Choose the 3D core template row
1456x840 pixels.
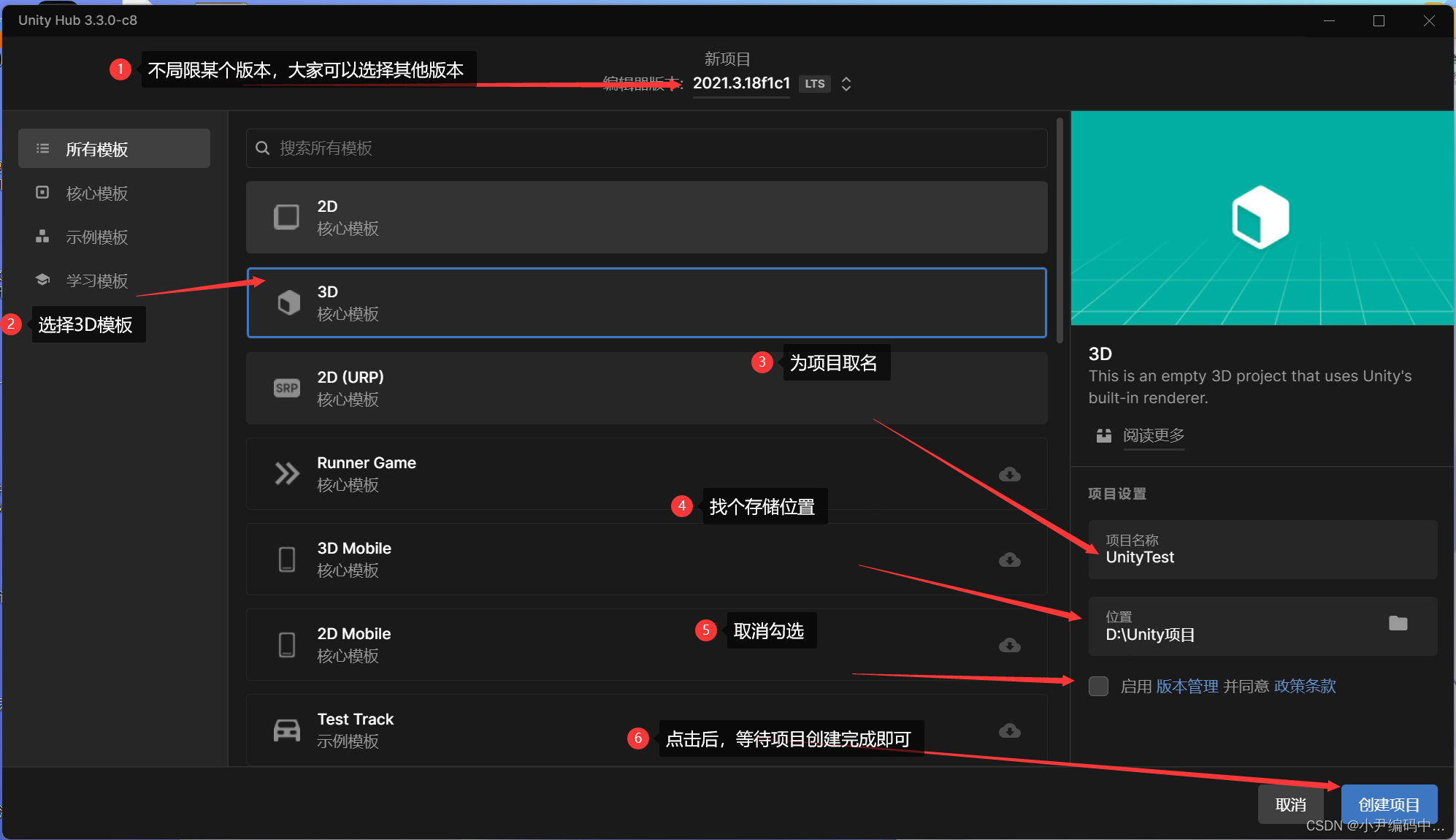tap(646, 302)
